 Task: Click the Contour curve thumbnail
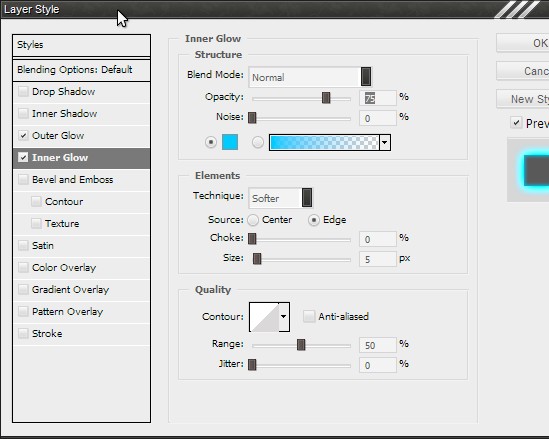(x=264, y=317)
